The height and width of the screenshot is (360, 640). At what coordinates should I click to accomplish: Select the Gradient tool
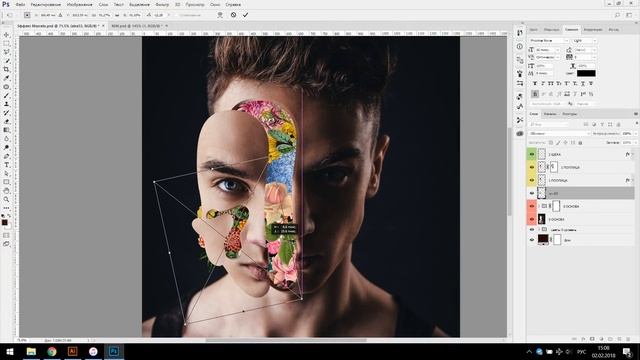pyautogui.click(x=6, y=130)
